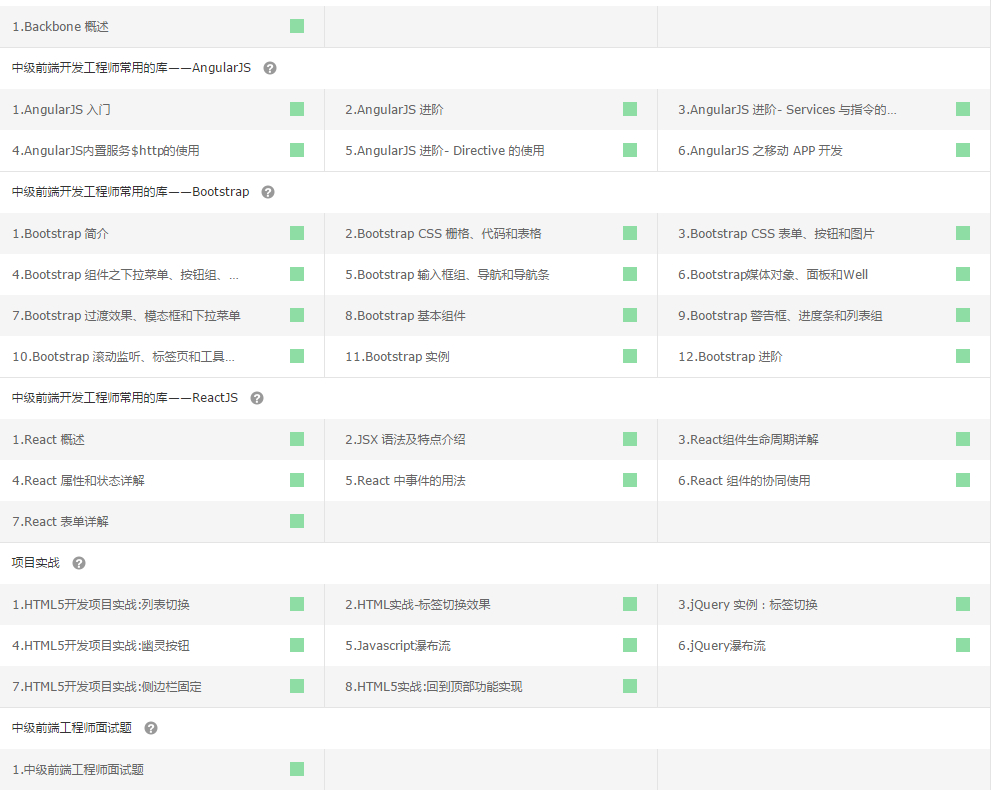This screenshot has height=790, width=991.
Task: Open lesson 1.AngularJS 入门
Action: click(61, 110)
